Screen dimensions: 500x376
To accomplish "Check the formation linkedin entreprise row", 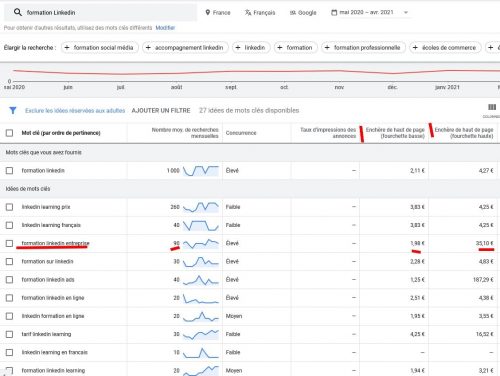I will pyautogui.click(x=9, y=243).
